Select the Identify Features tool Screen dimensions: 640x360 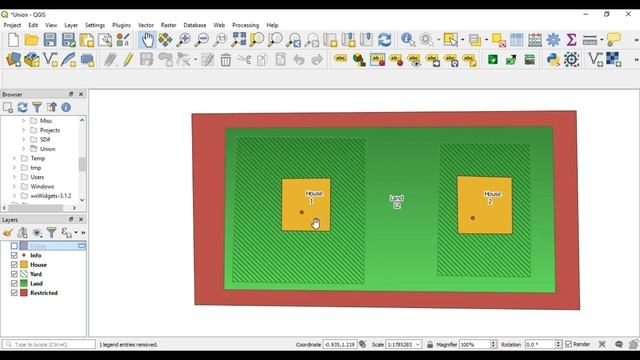point(408,40)
